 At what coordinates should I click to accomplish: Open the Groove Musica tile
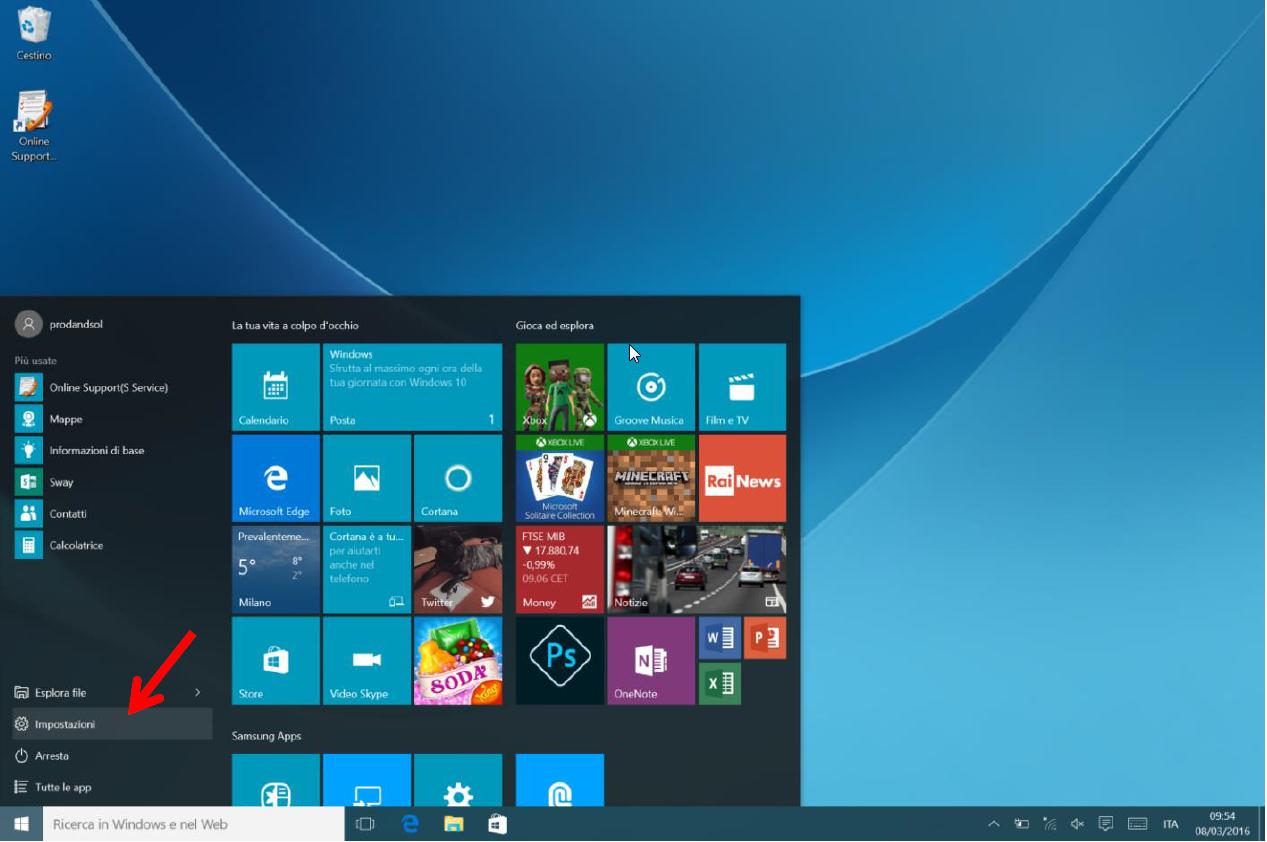point(651,387)
